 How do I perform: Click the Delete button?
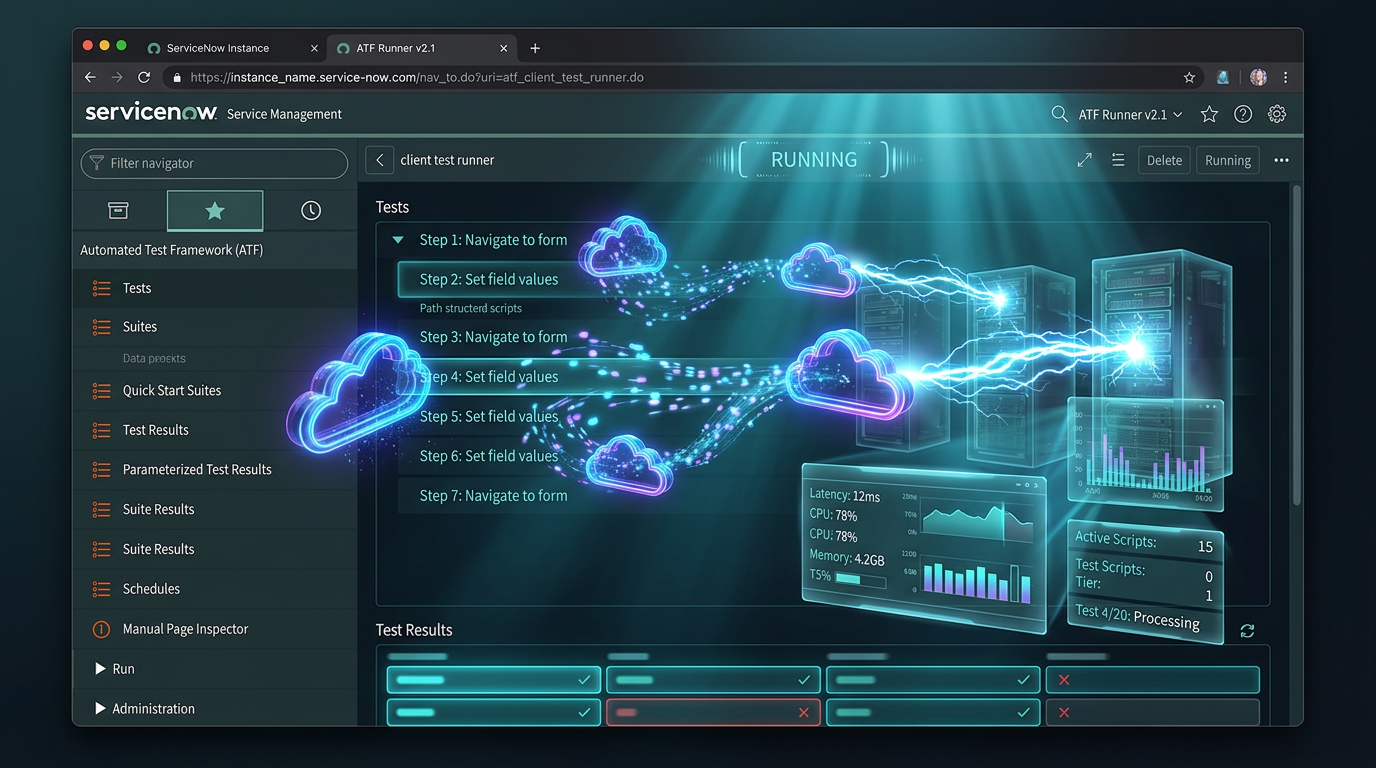[1164, 160]
